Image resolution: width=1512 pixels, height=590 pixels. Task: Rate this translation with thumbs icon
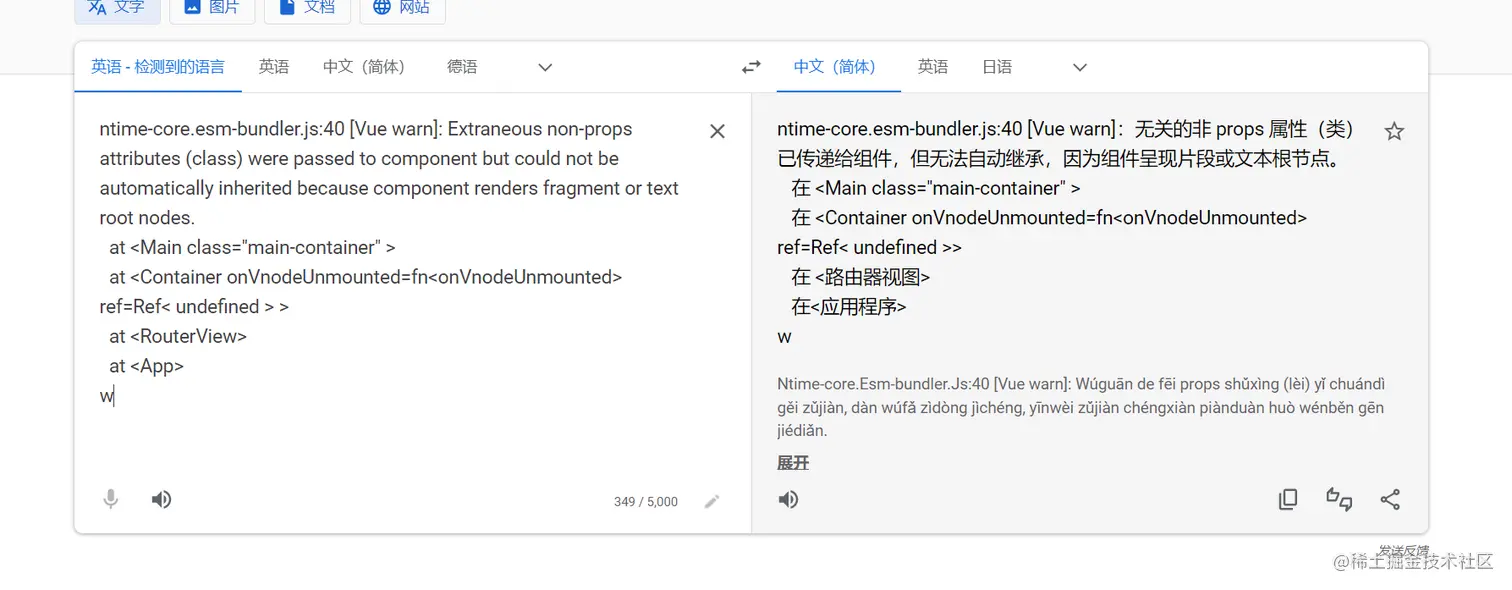[1339, 499]
